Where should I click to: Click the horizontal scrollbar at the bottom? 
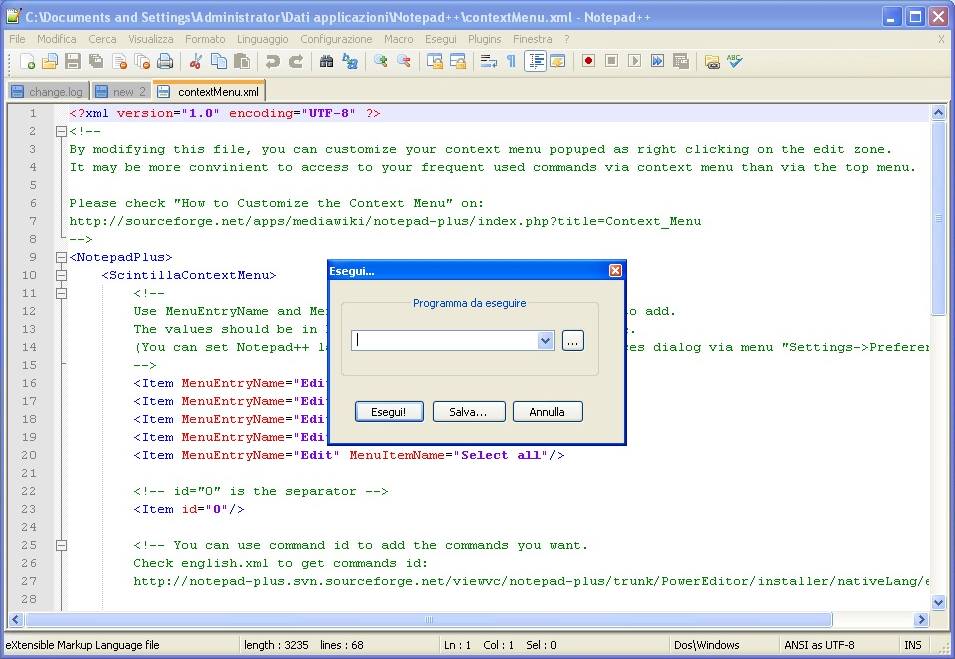(x=430, y=620)
